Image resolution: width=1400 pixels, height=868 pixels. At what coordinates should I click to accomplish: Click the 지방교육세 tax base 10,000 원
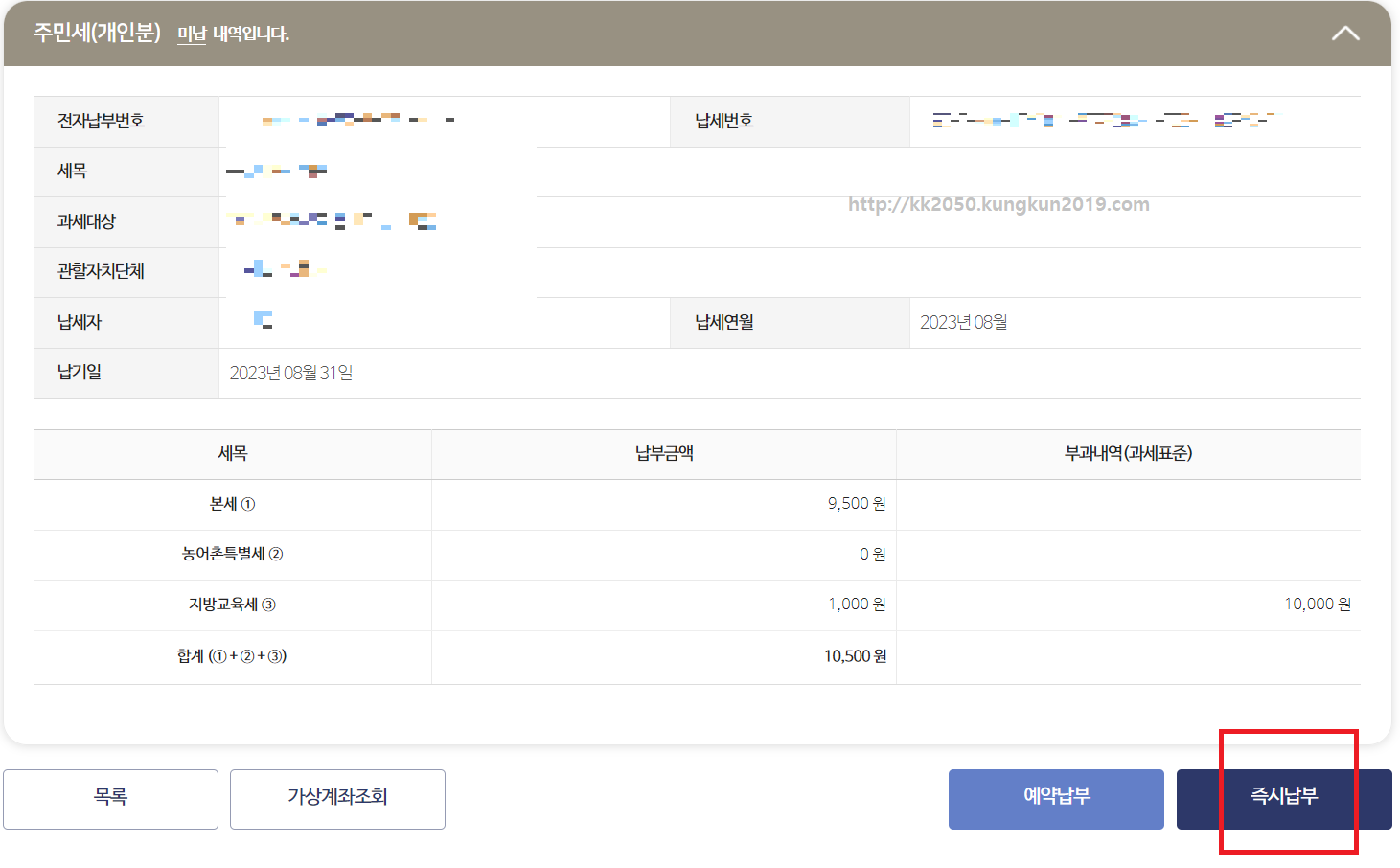[x=1317, y=605]
